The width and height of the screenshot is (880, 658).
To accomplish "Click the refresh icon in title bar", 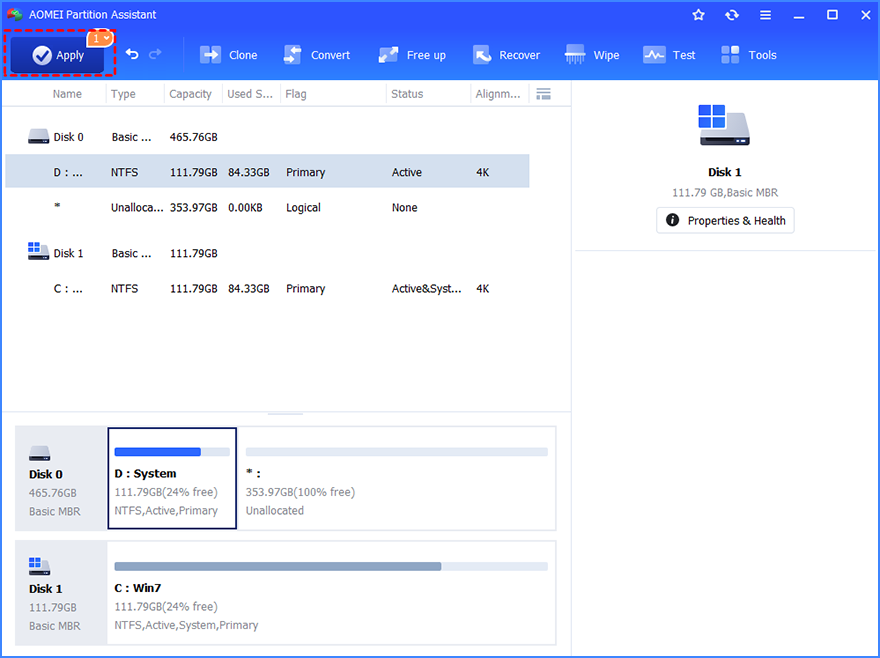I will 732,15.
